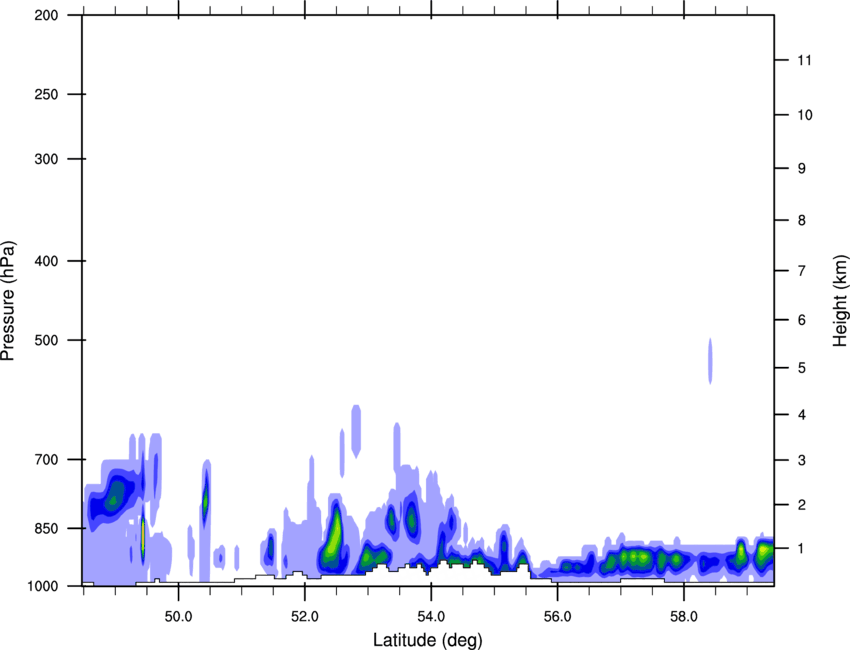The height and width of the screenshot is (650, 850).
Task: Click the 5 km height label
Action: point(802,368)
